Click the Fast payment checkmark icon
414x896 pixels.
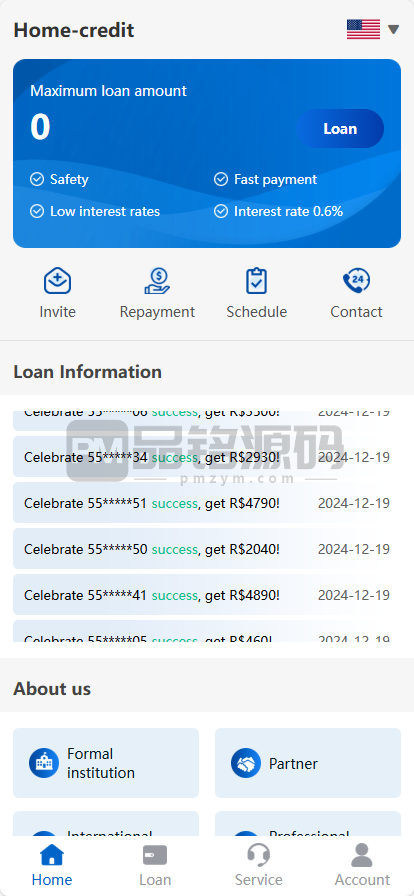tap(221, 179)
